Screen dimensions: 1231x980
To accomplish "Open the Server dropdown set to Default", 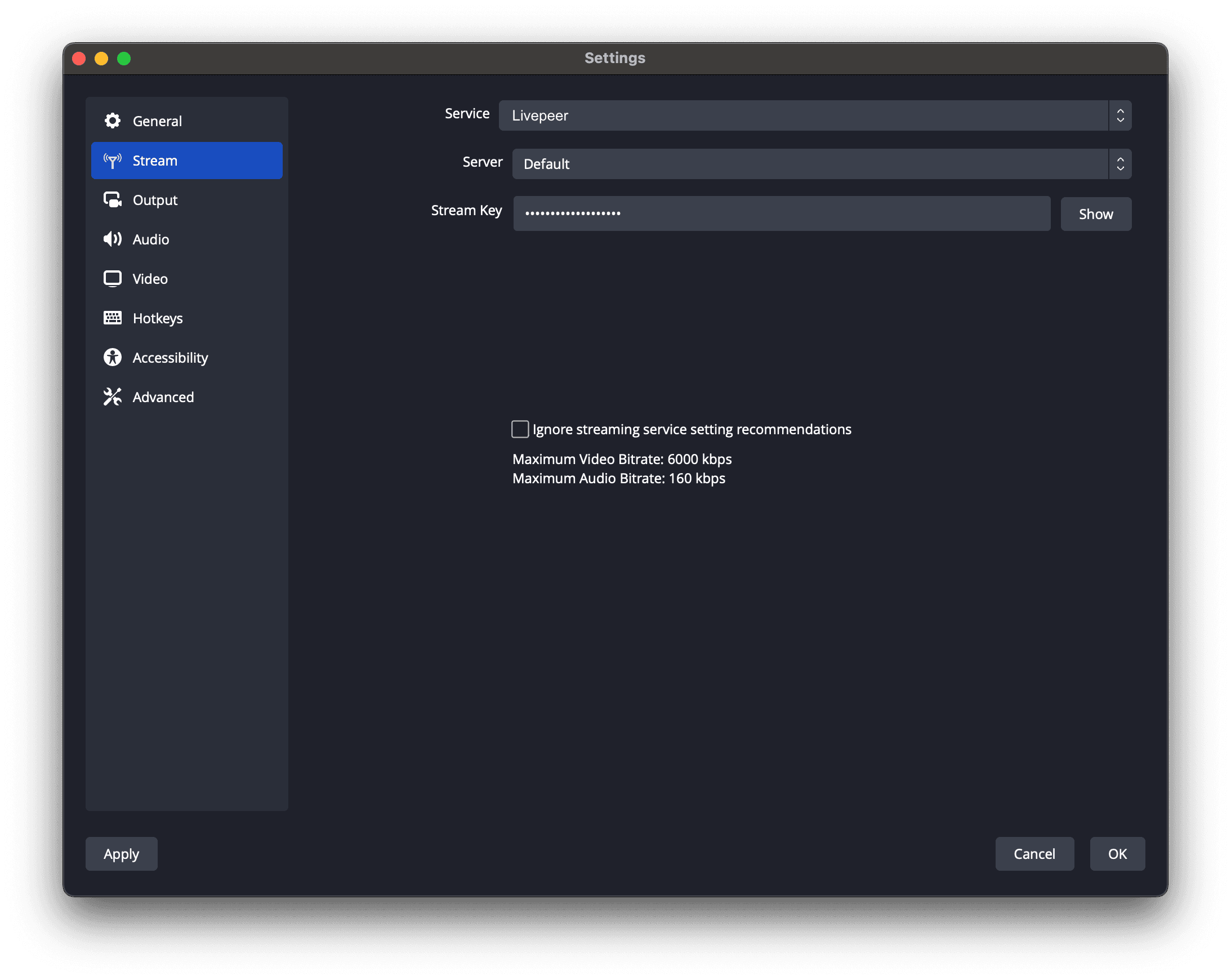I will pos(810,164).
